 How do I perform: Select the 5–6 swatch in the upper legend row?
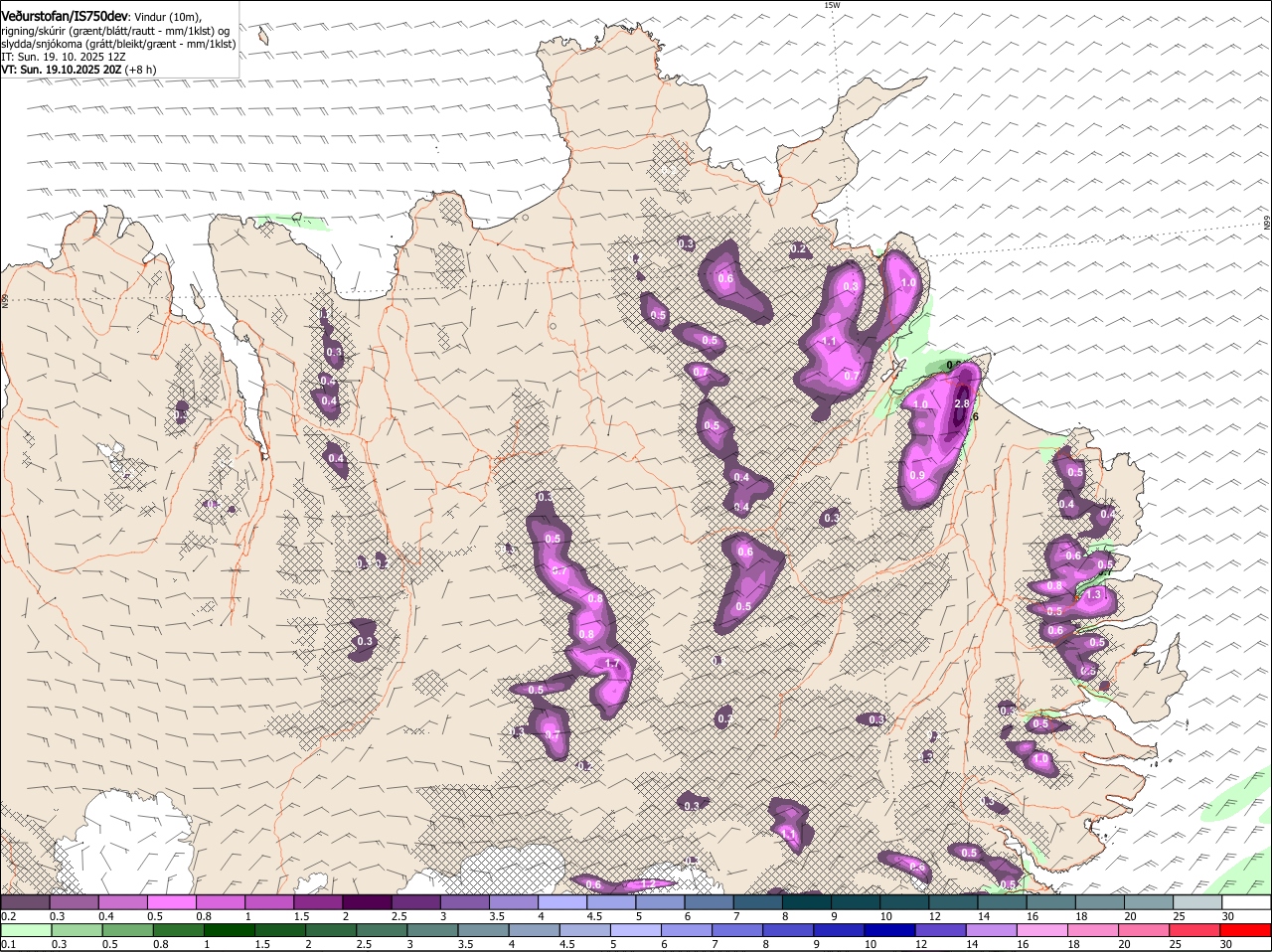pyautogui.click(x=660, y=902)
